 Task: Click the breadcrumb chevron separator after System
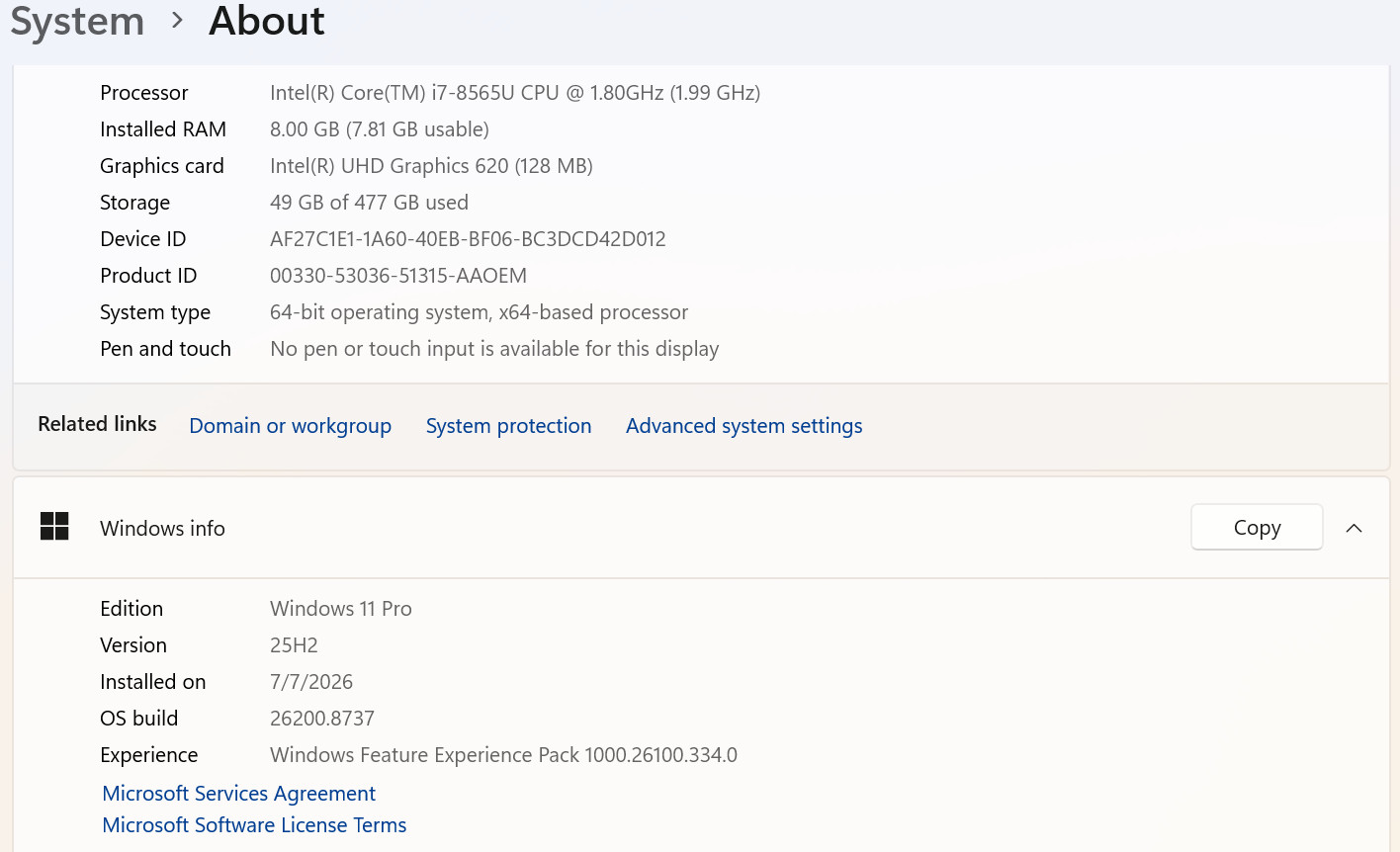(177, 21)
